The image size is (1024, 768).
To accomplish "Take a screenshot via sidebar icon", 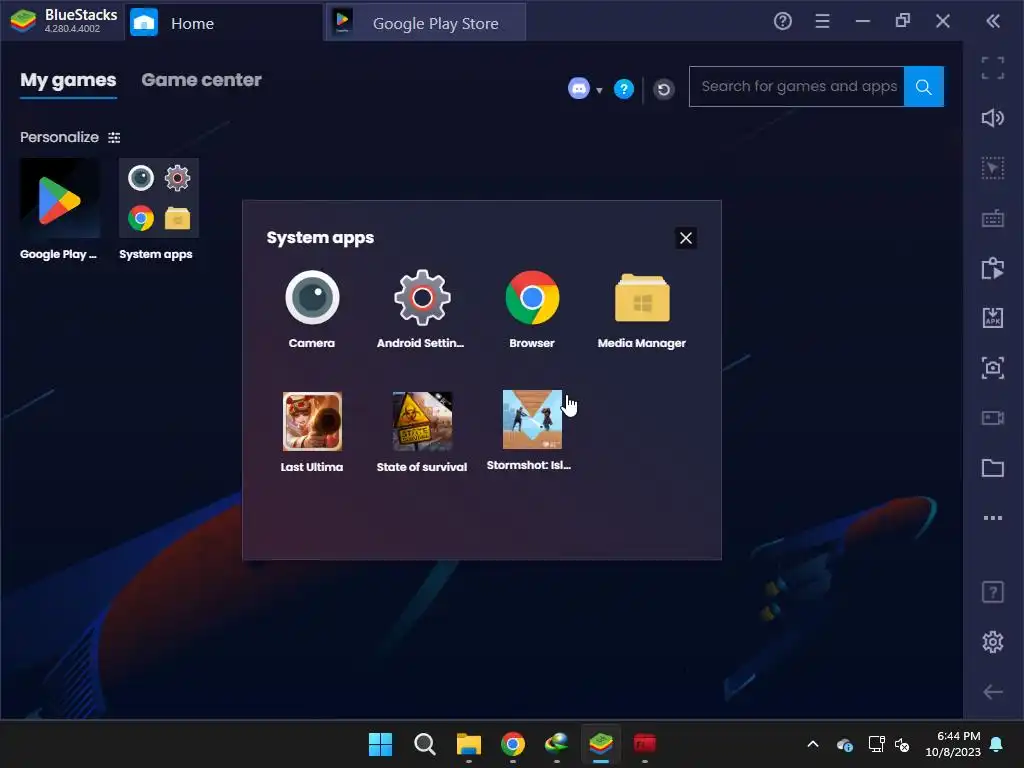I will pos(993,368).
